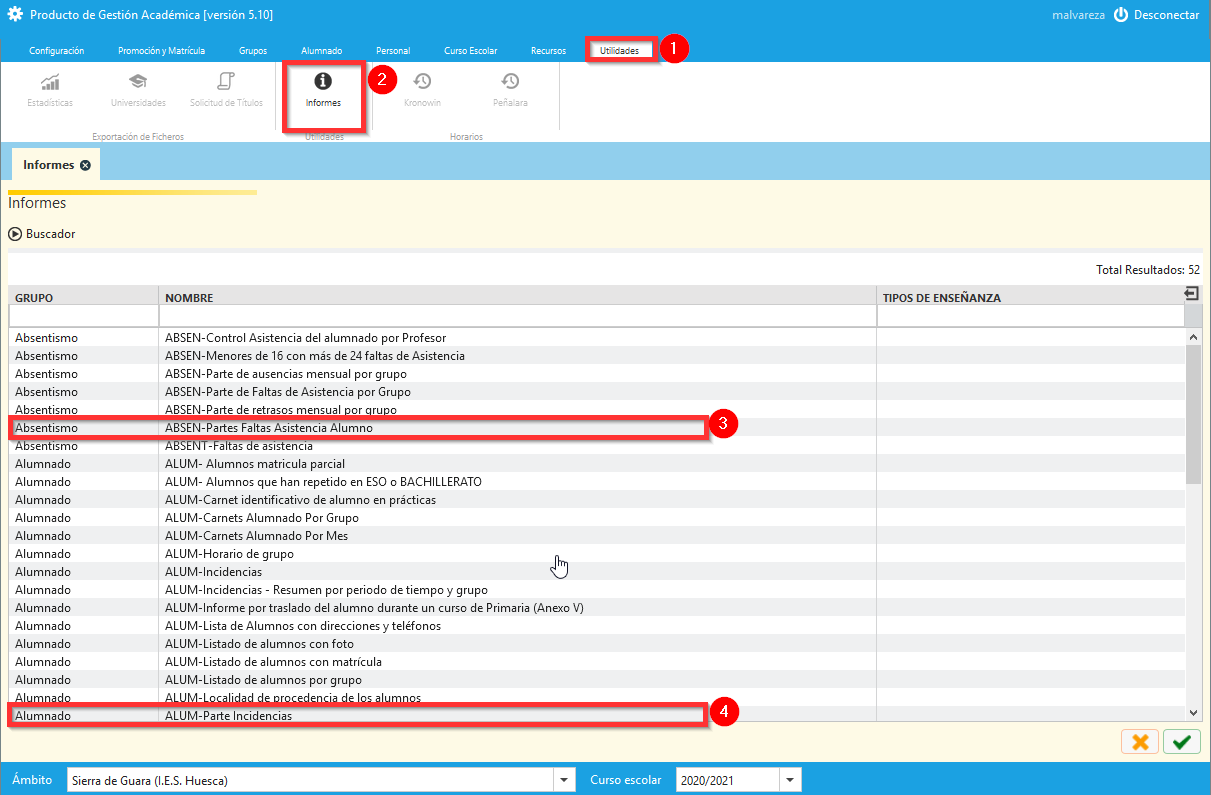The height and width of the screenshot is (795, 1211).
Task: Click TIPOS DE ENSEÑANZA filter field
Action: 1030,316
